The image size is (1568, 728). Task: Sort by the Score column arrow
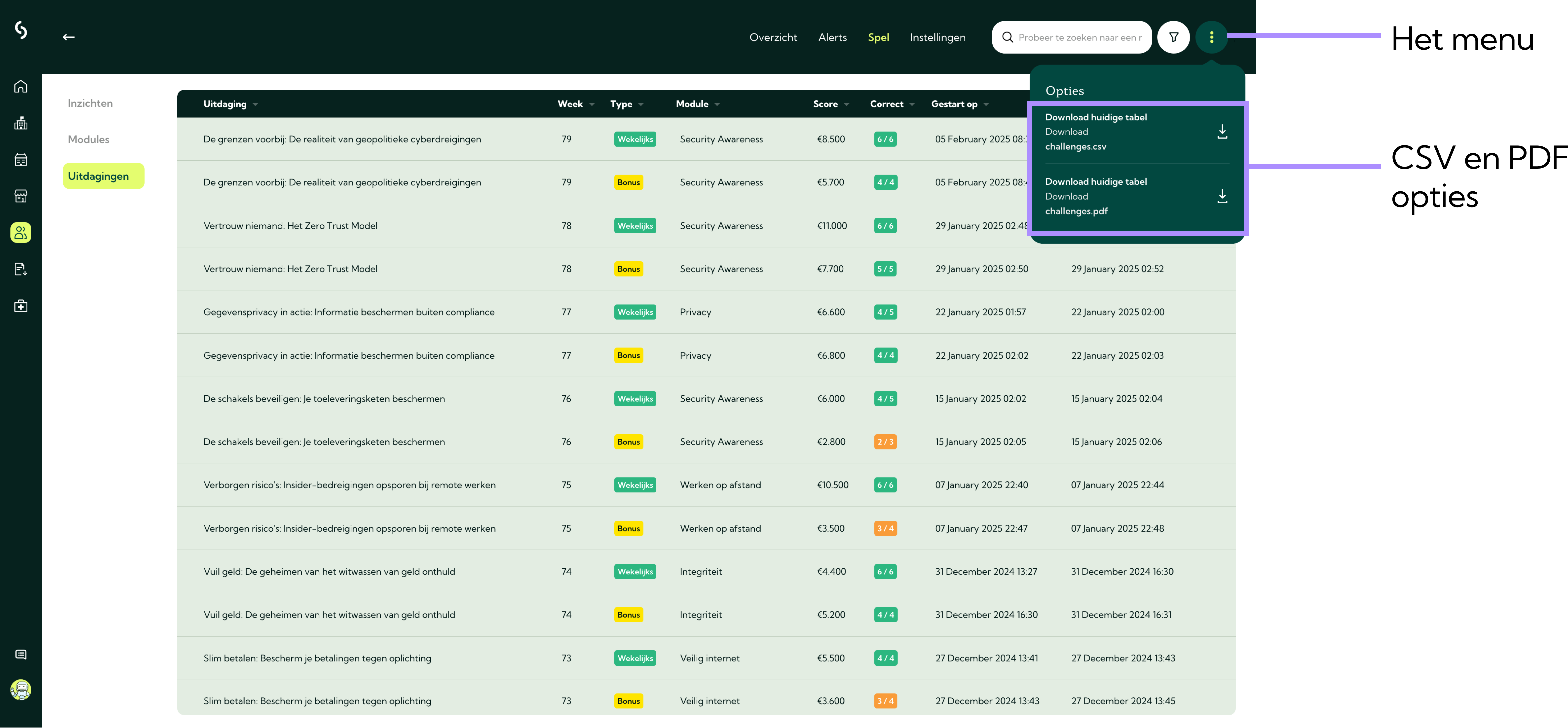coord(846,104)
